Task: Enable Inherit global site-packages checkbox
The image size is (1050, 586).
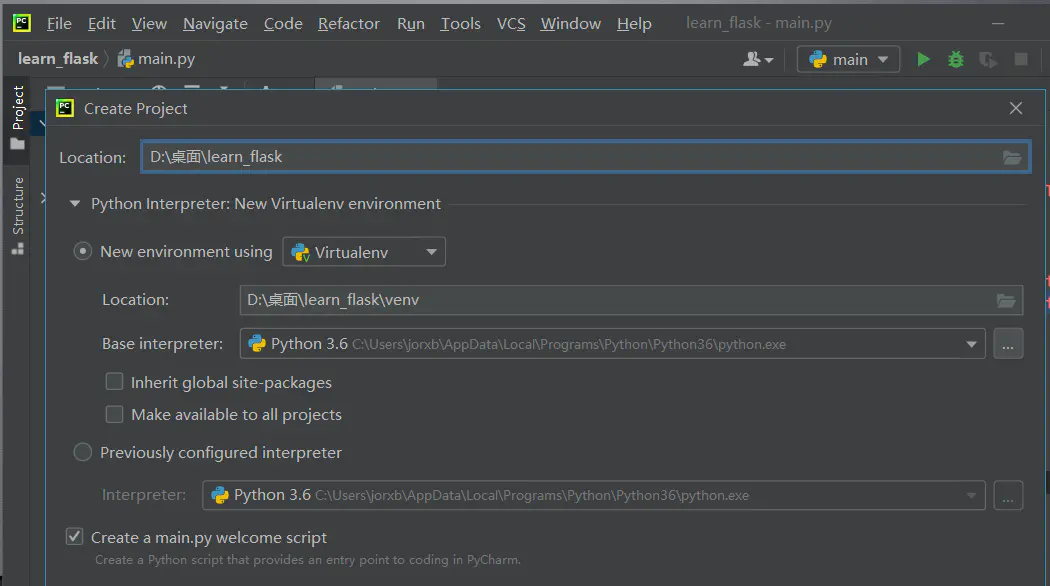Action: tap(115, 382)
